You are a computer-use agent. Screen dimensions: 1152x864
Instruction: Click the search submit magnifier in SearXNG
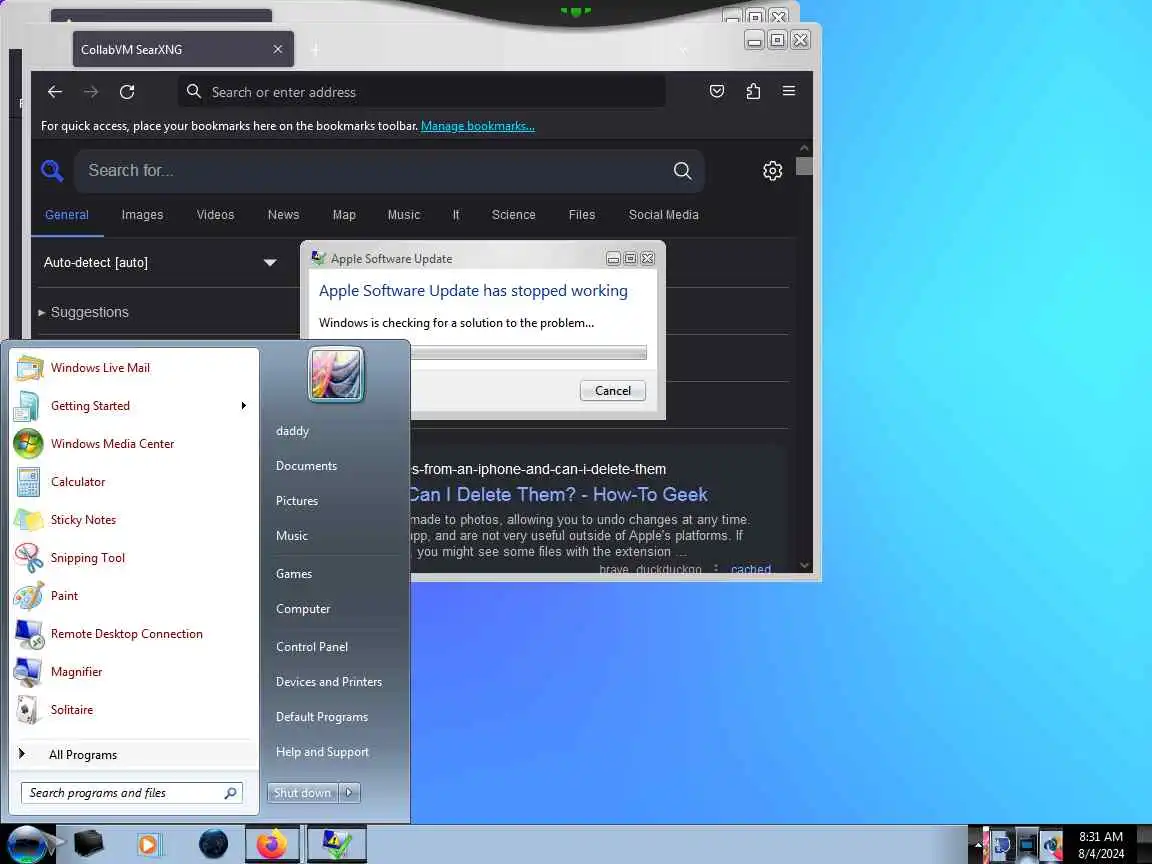[x=683, y=170]
